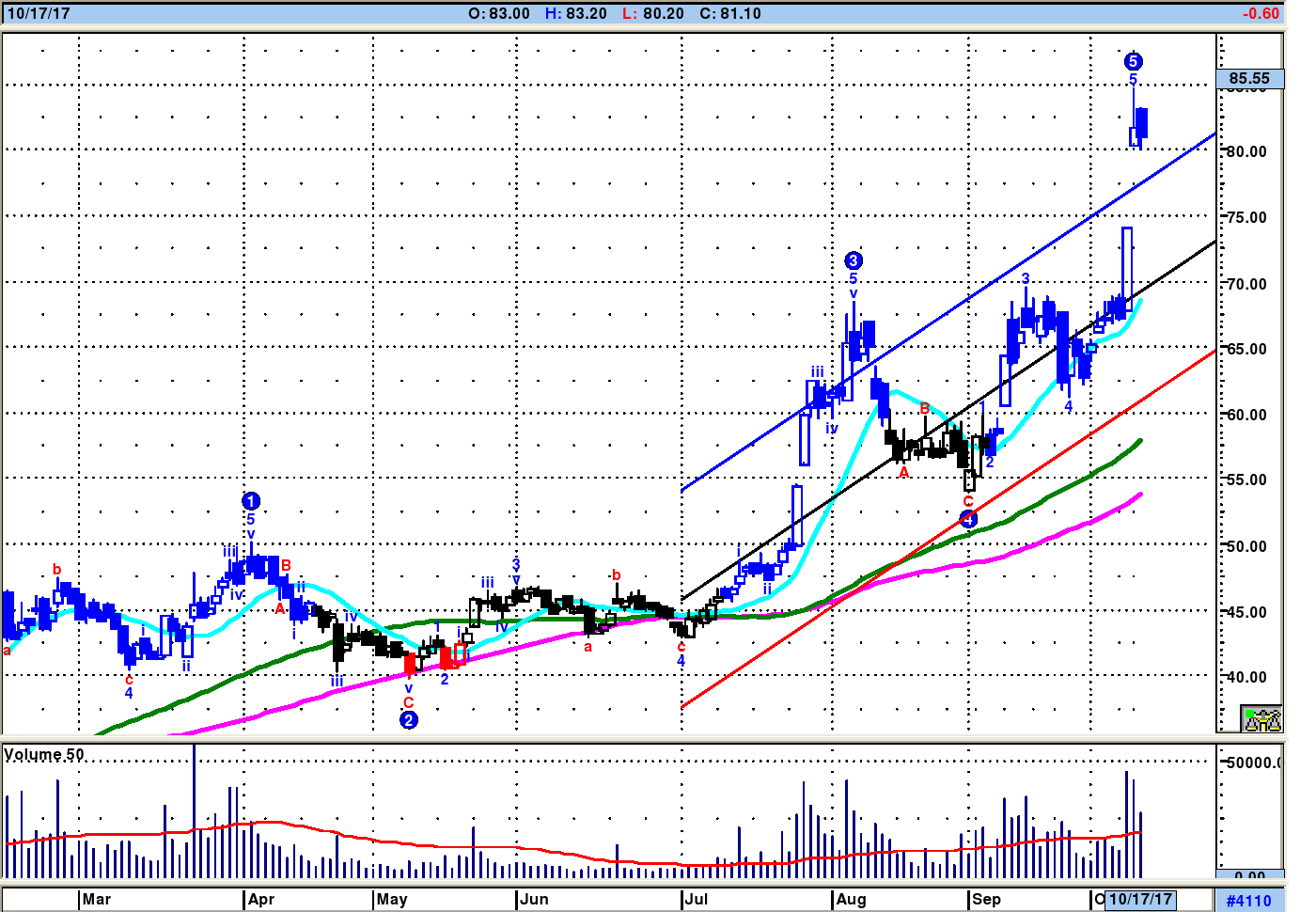Click the open value O: 83.00 in the header
This screenshot has width=1316, height=912.
pyautogui.click(x=499, y=13)
